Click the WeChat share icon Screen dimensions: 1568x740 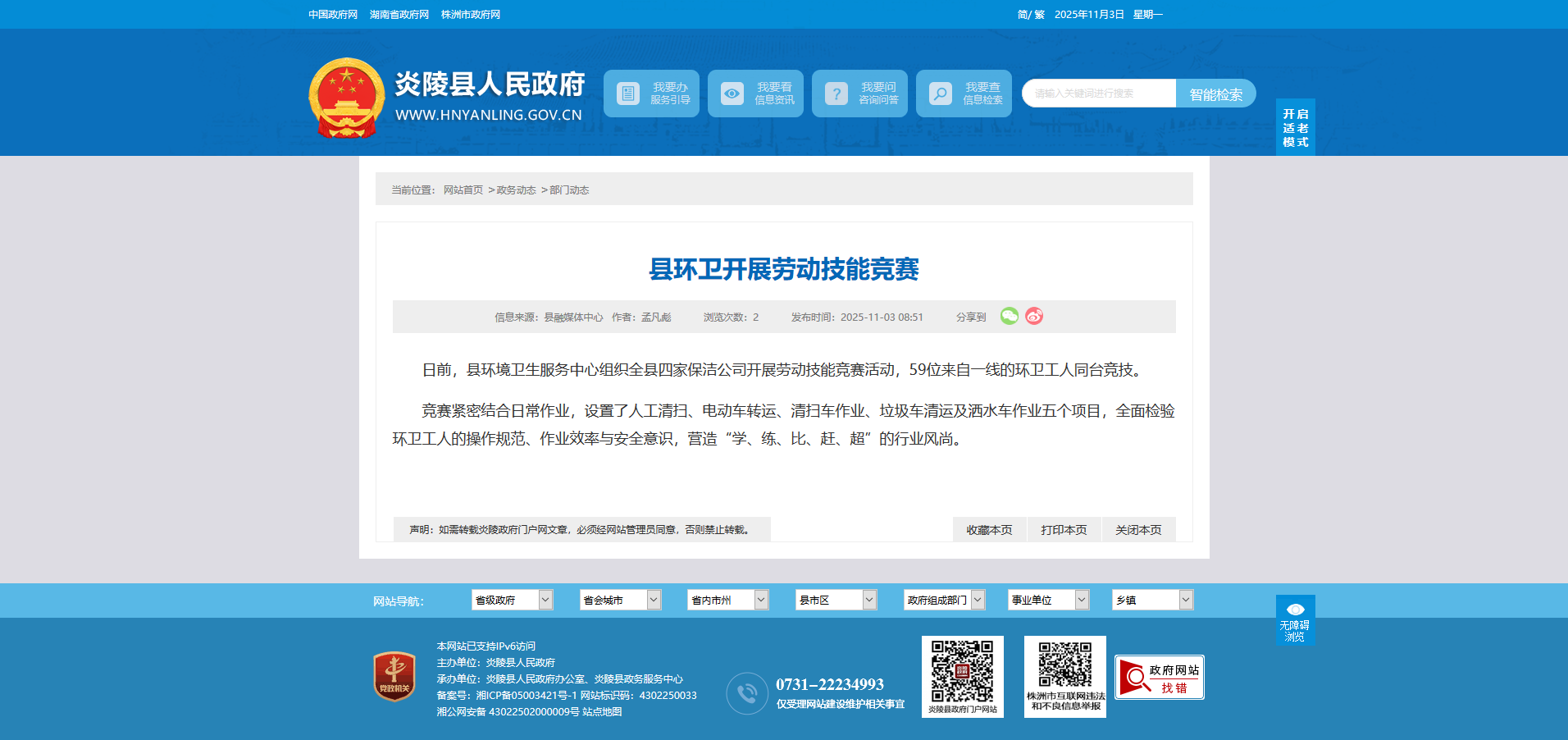point(1009,317)
